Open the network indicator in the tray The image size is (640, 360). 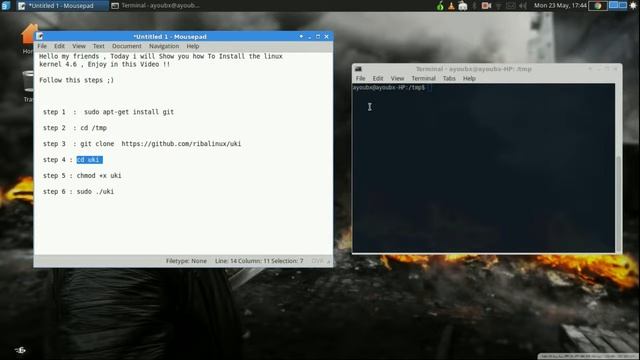(498, 6)
